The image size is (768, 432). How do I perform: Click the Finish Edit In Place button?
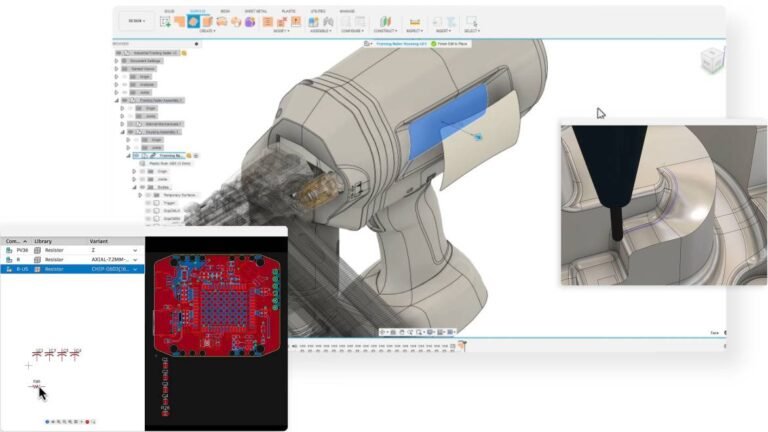(x=449, y=44)
